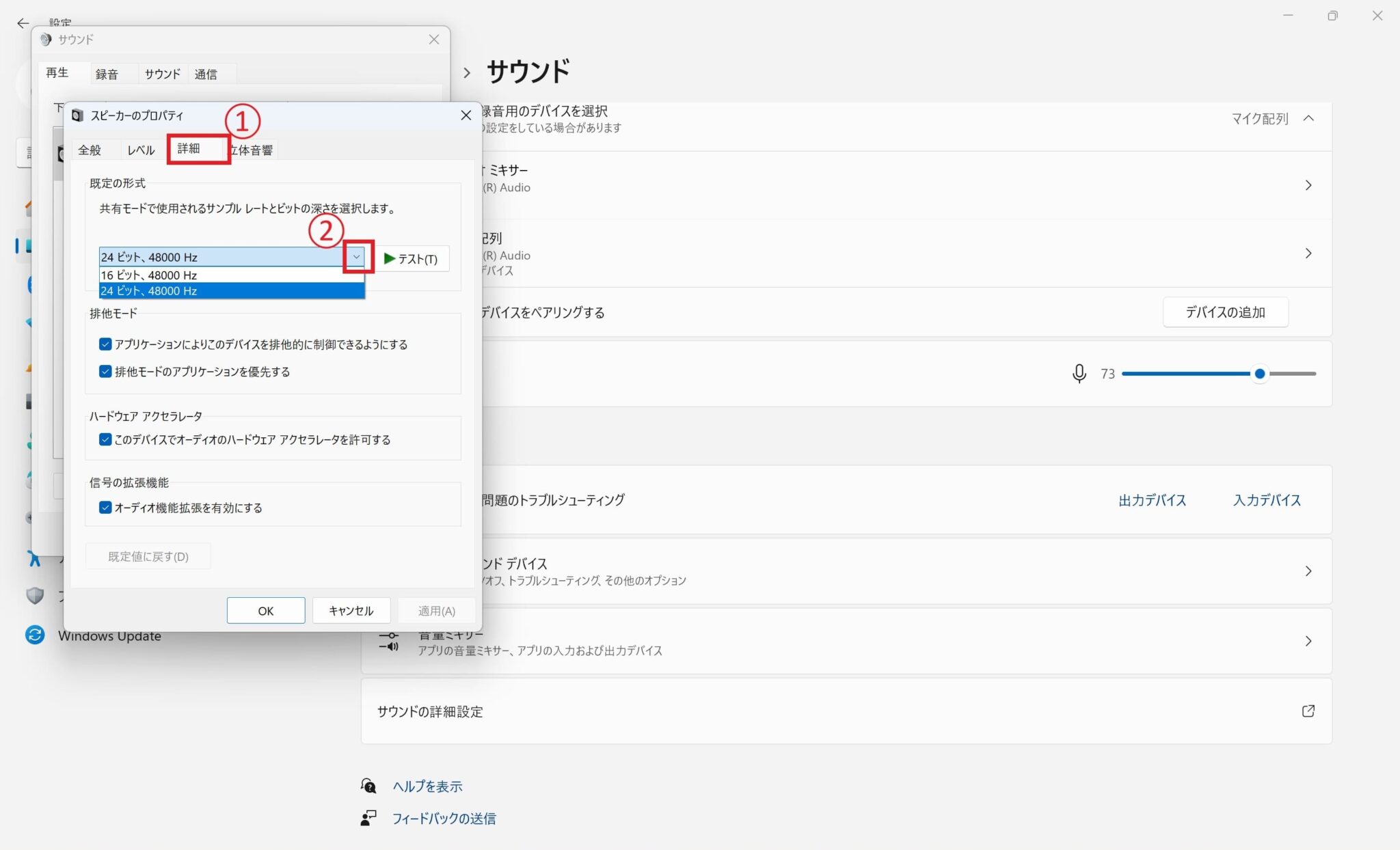Viewport: 1400px width, 850px height.
Task: Click the Windows Update sync icon
Action: tap(35, 635)
